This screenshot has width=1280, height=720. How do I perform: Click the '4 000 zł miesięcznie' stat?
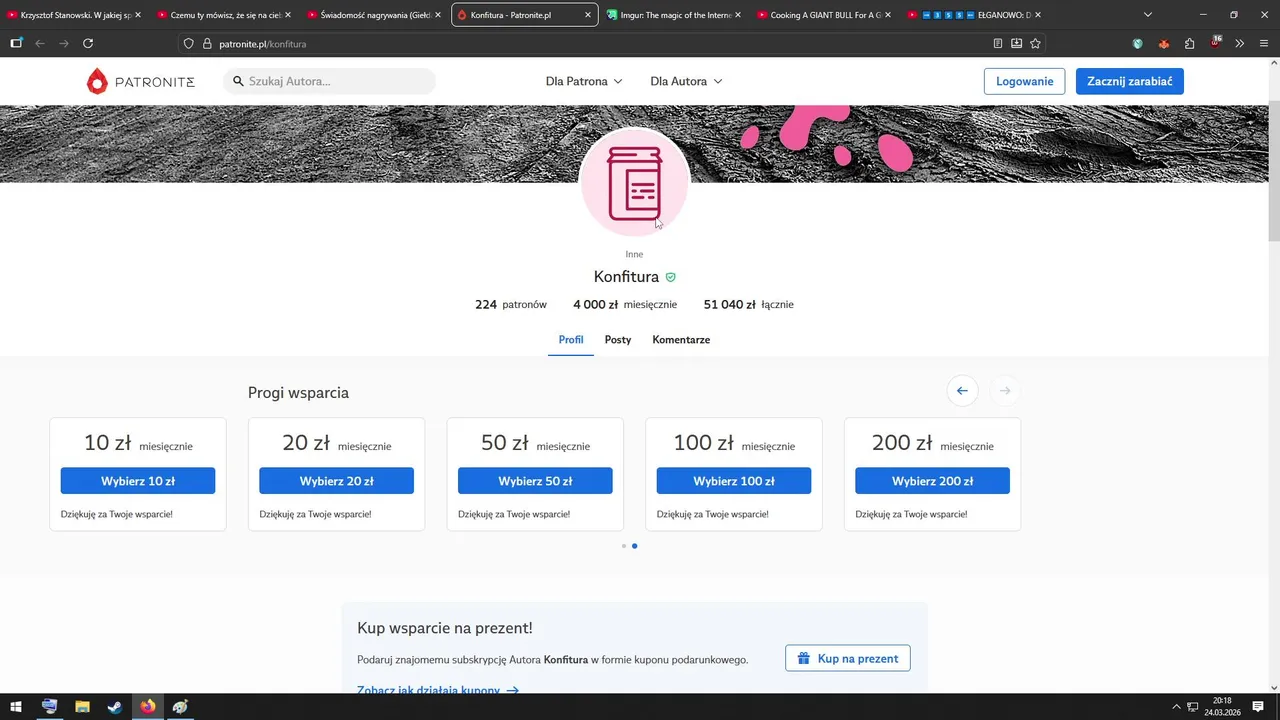[x=625, y=304]
